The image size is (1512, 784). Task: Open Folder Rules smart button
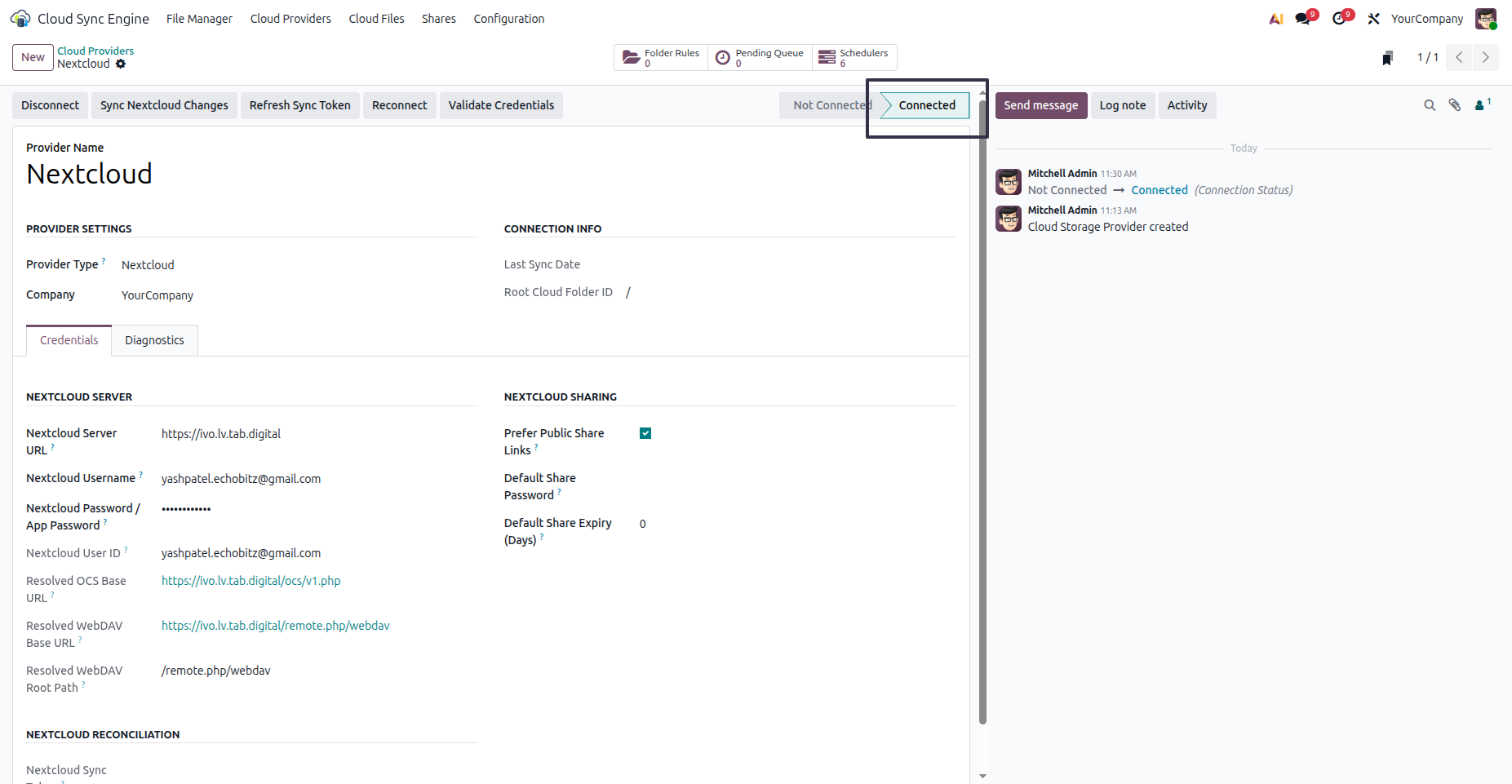coord(661,57)
